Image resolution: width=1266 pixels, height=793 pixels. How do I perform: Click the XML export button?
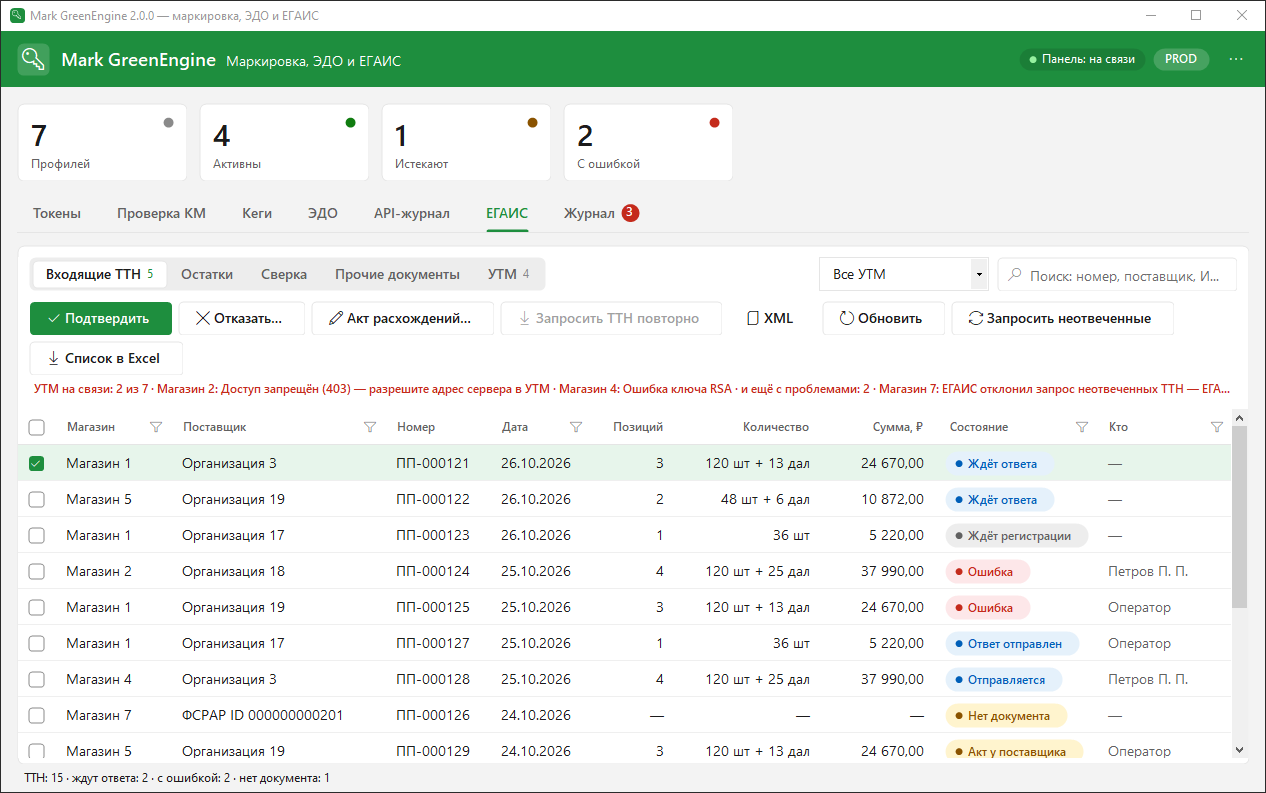(x=770, y=318)
